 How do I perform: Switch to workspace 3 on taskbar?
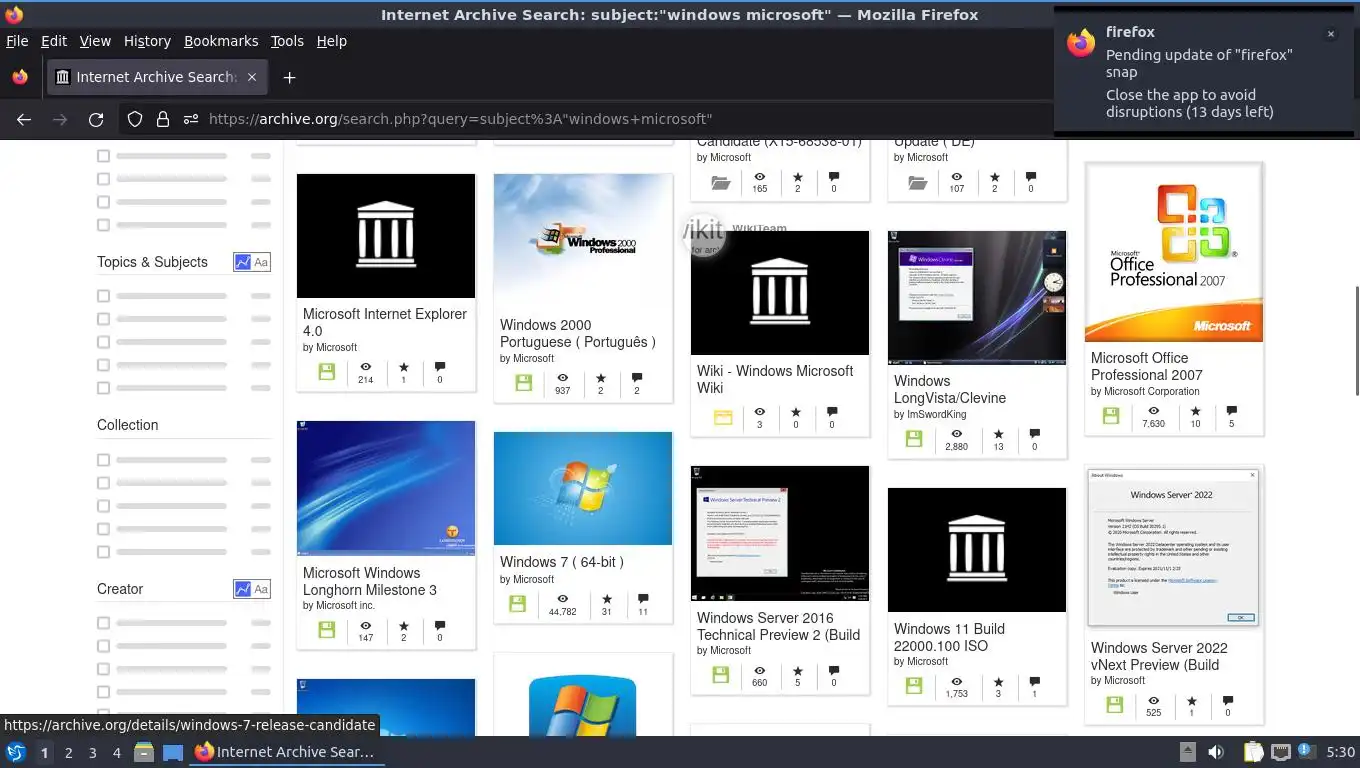(92, 752)
